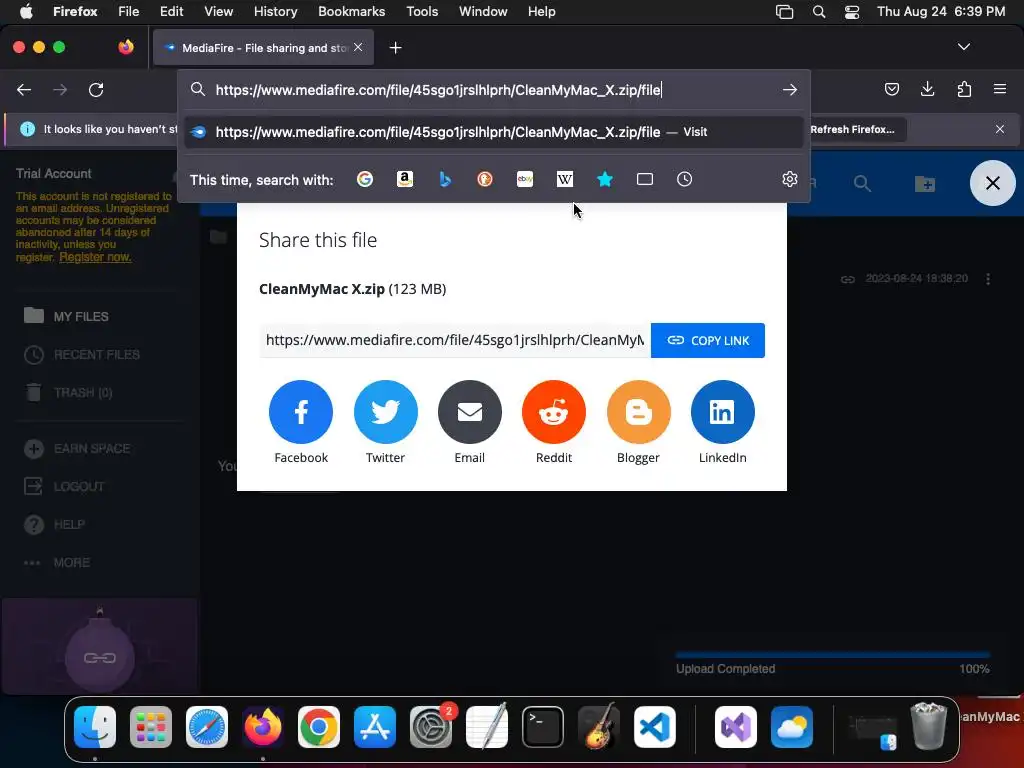
Task: Click into the Firefox address bar
Action: 493,89
